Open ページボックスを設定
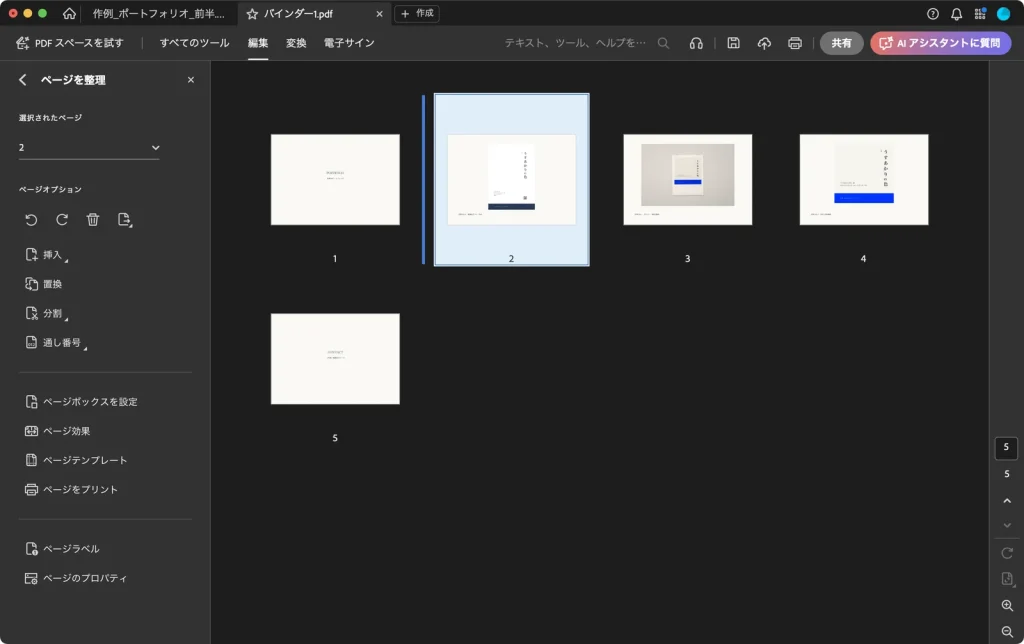 click(x=81, y=402)
